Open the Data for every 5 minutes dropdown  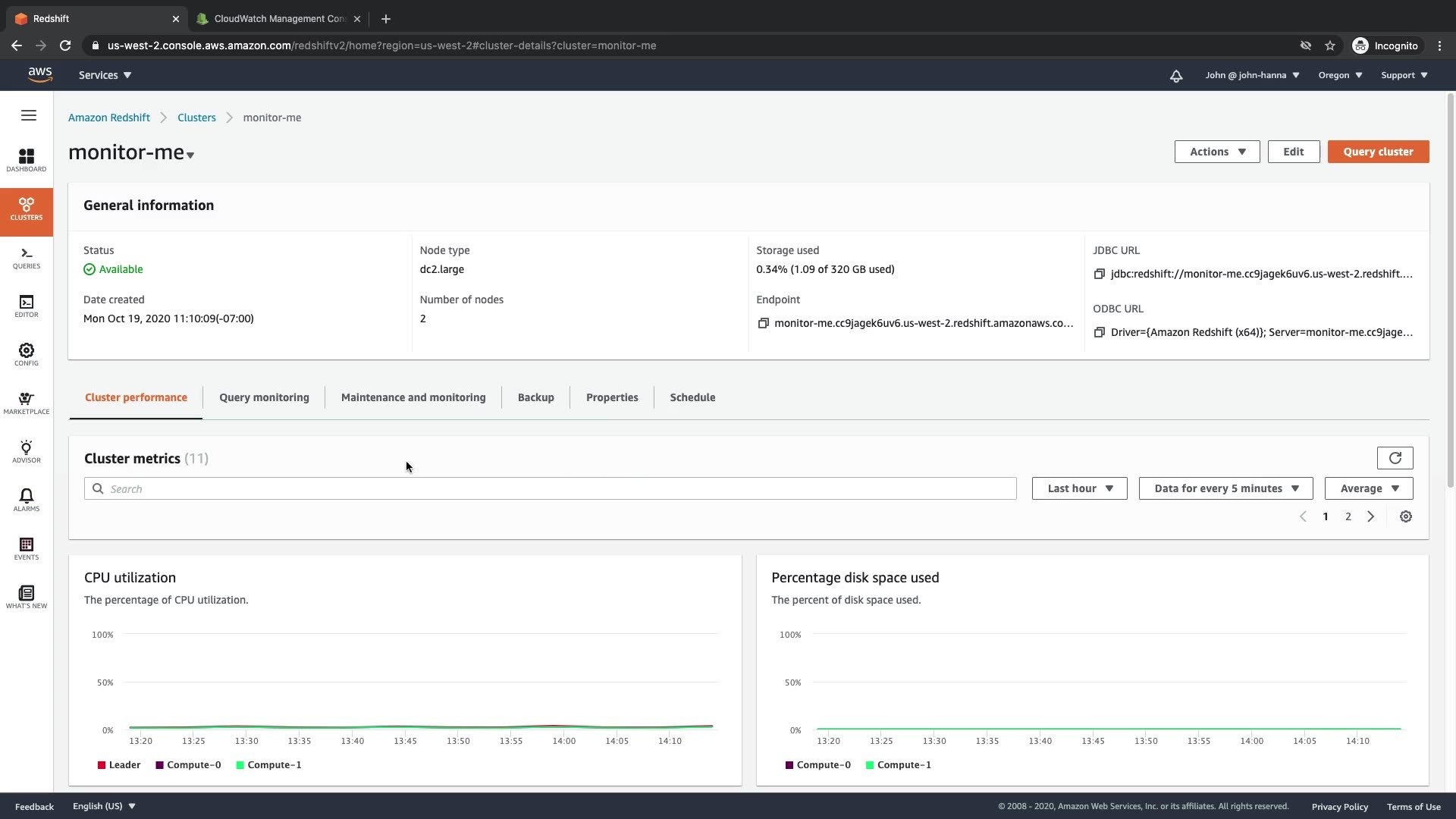(1225, 488)
